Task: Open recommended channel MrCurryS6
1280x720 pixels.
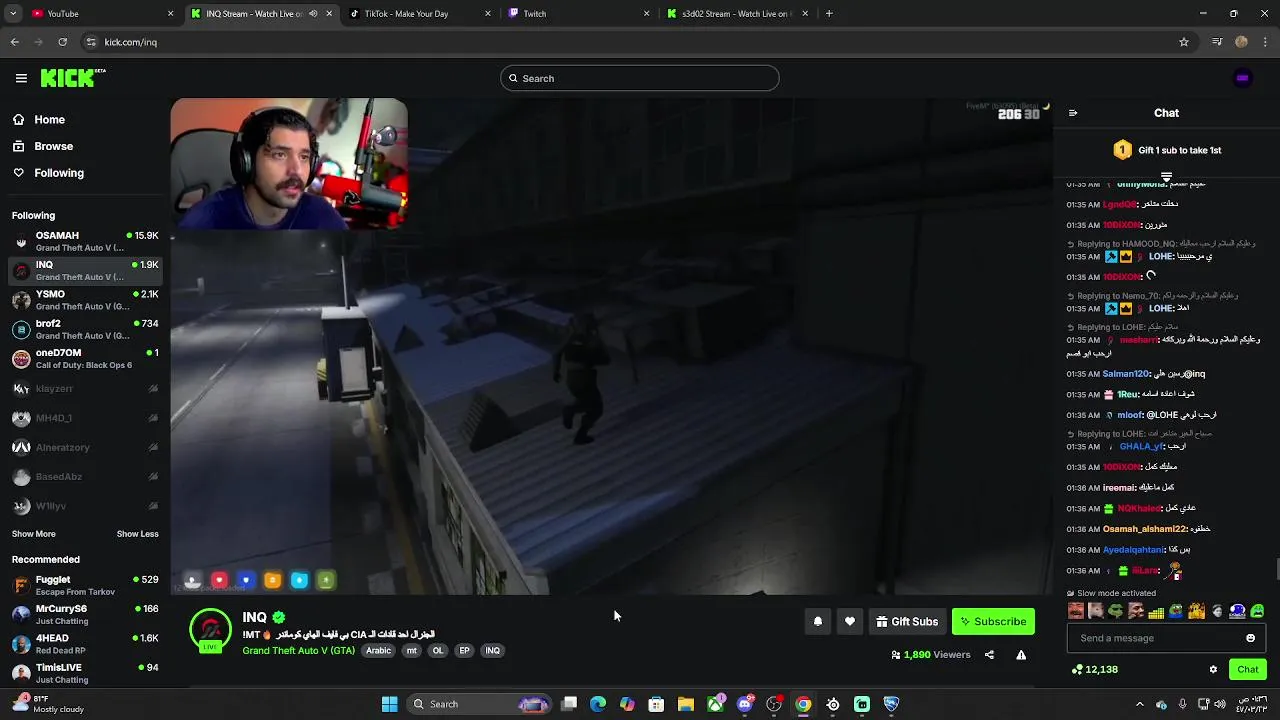Action: pyautogui.click(x=85, y=614)
